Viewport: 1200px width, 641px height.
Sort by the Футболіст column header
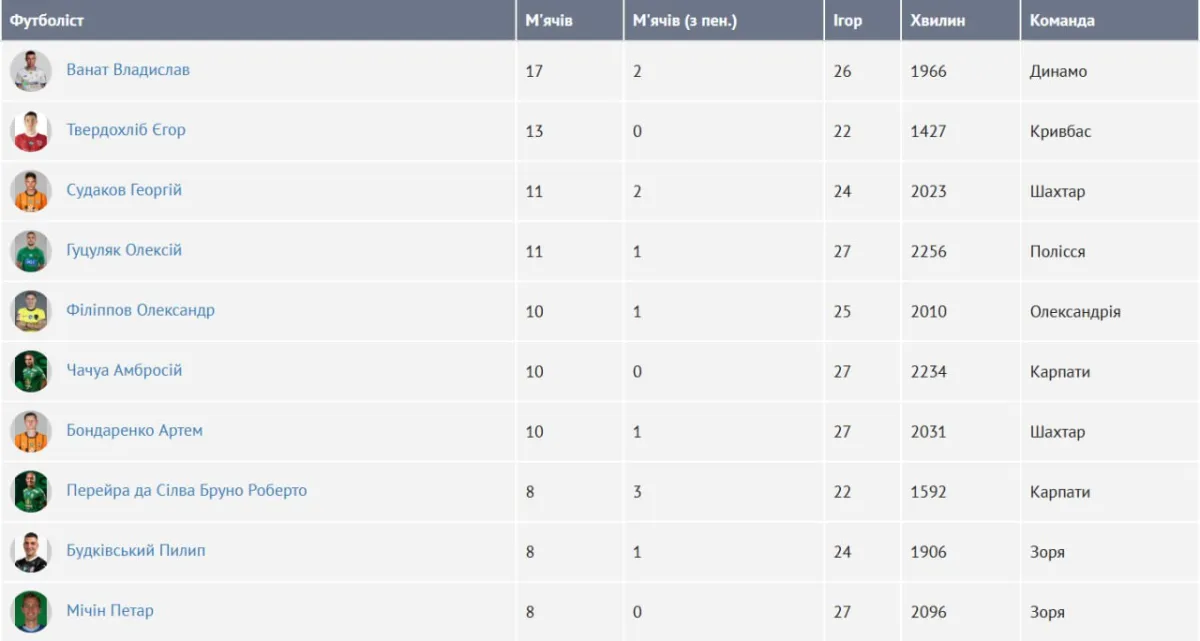[x=258, y=20]
